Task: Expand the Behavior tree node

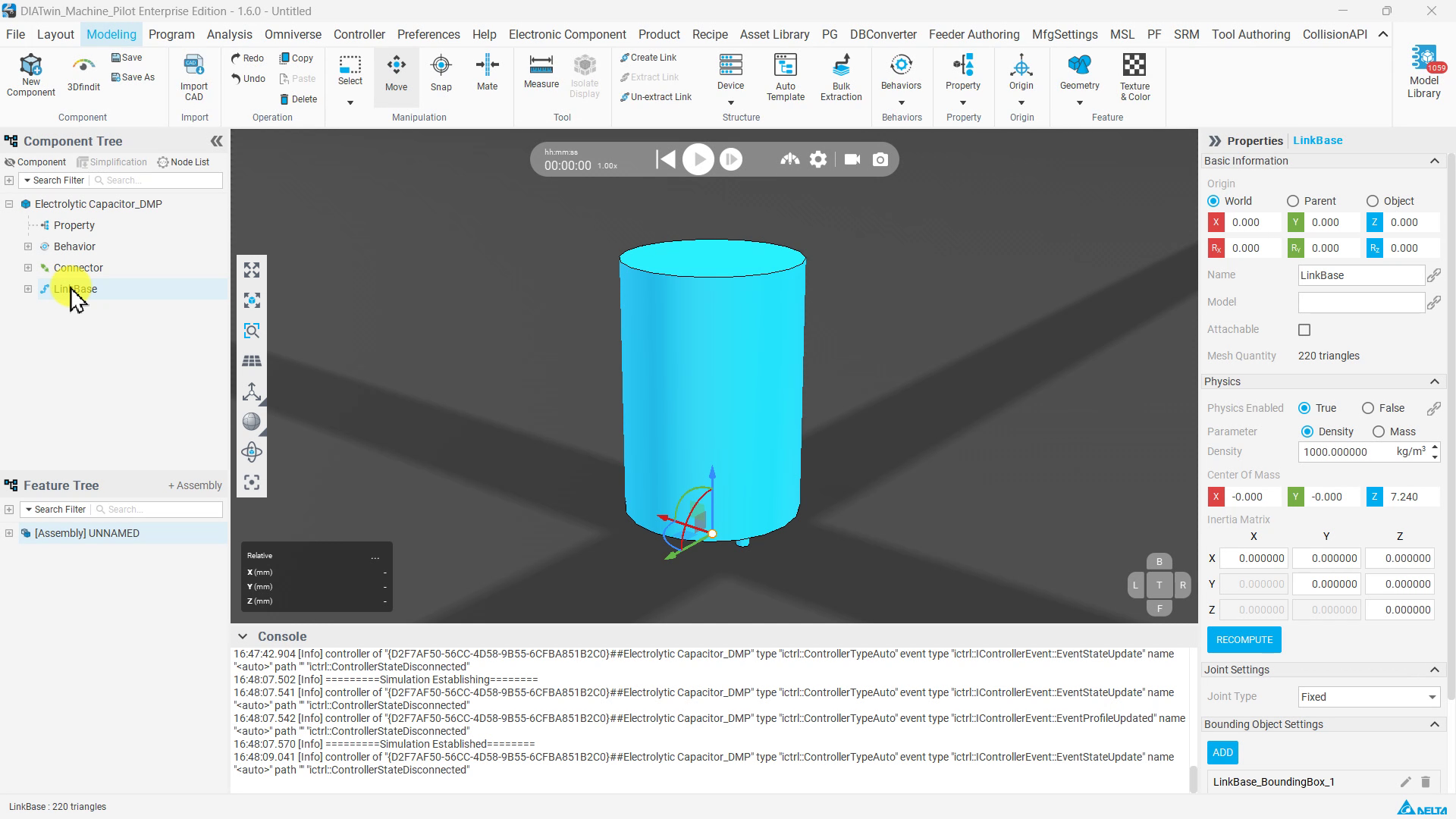Action: pyautogui.click(x=28, y=246)
